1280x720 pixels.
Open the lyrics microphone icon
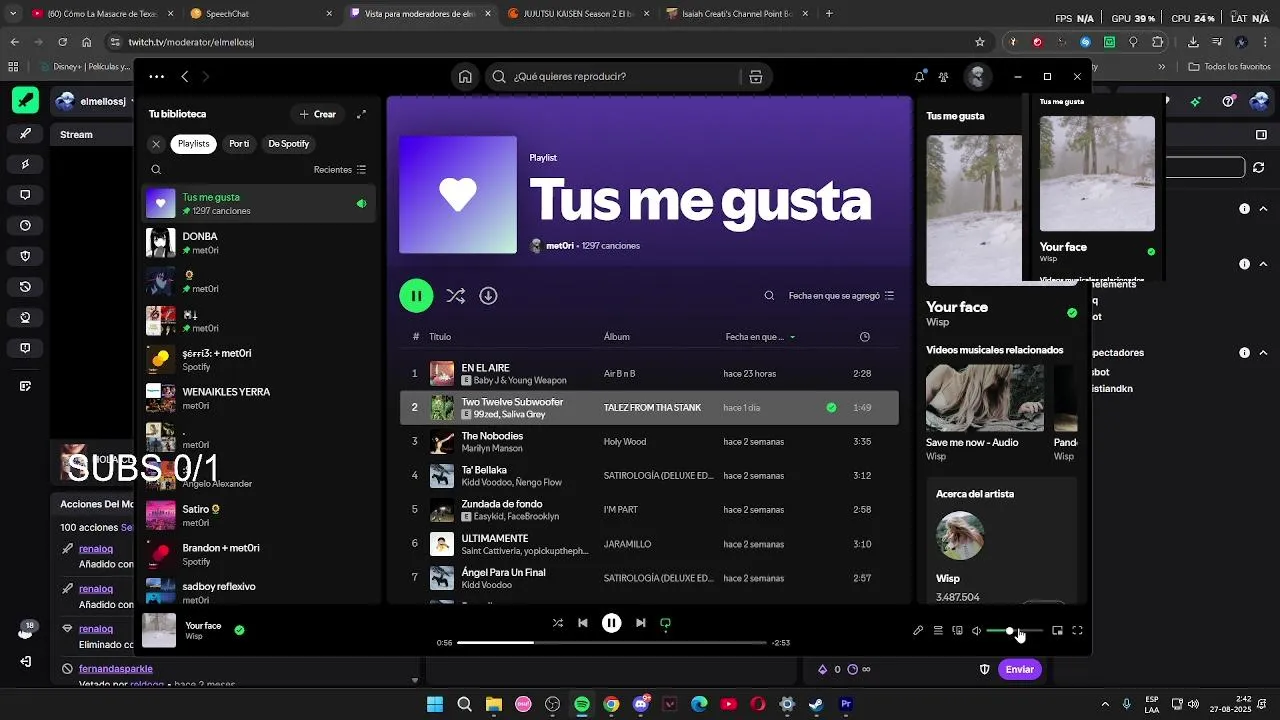(x=918, y=631)
